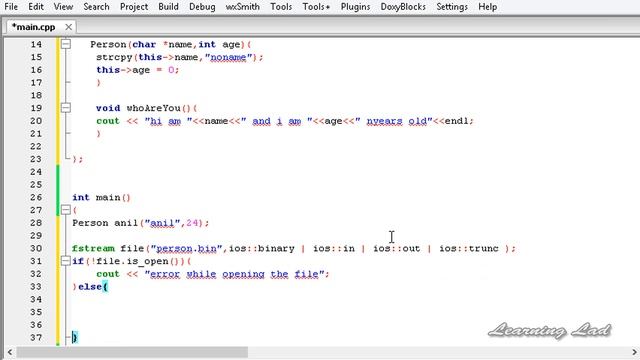Open the Debug menu

[x=202, y=7]
